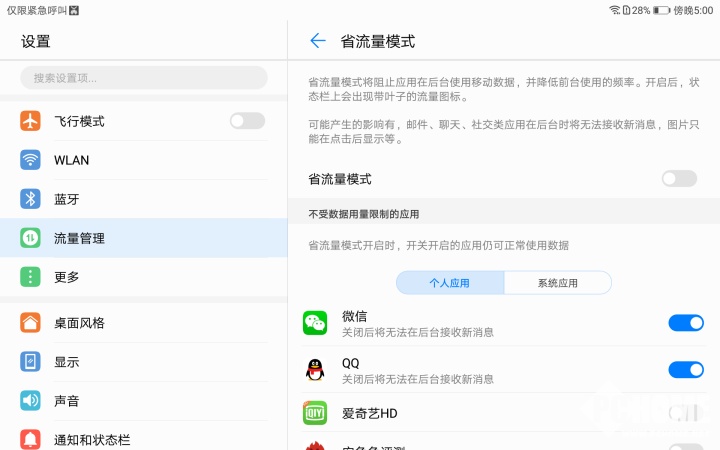Tap the WLAN wifi icon
720x450 pixels.
pyautogui.click(x=30, y=160)
